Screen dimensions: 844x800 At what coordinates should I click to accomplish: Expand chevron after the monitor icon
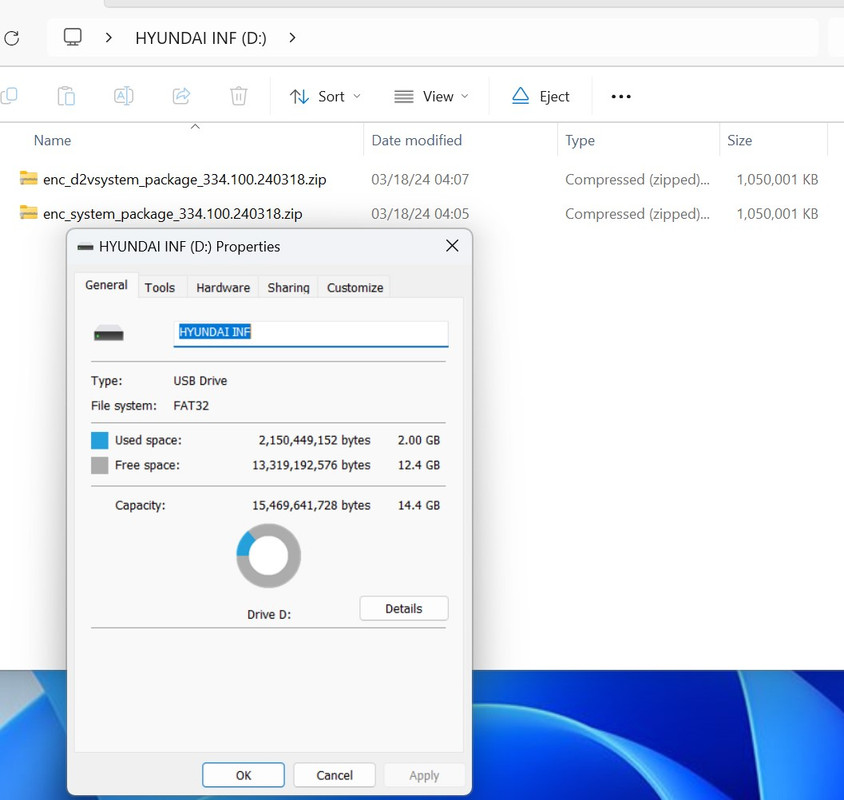(x=109, y=38)
